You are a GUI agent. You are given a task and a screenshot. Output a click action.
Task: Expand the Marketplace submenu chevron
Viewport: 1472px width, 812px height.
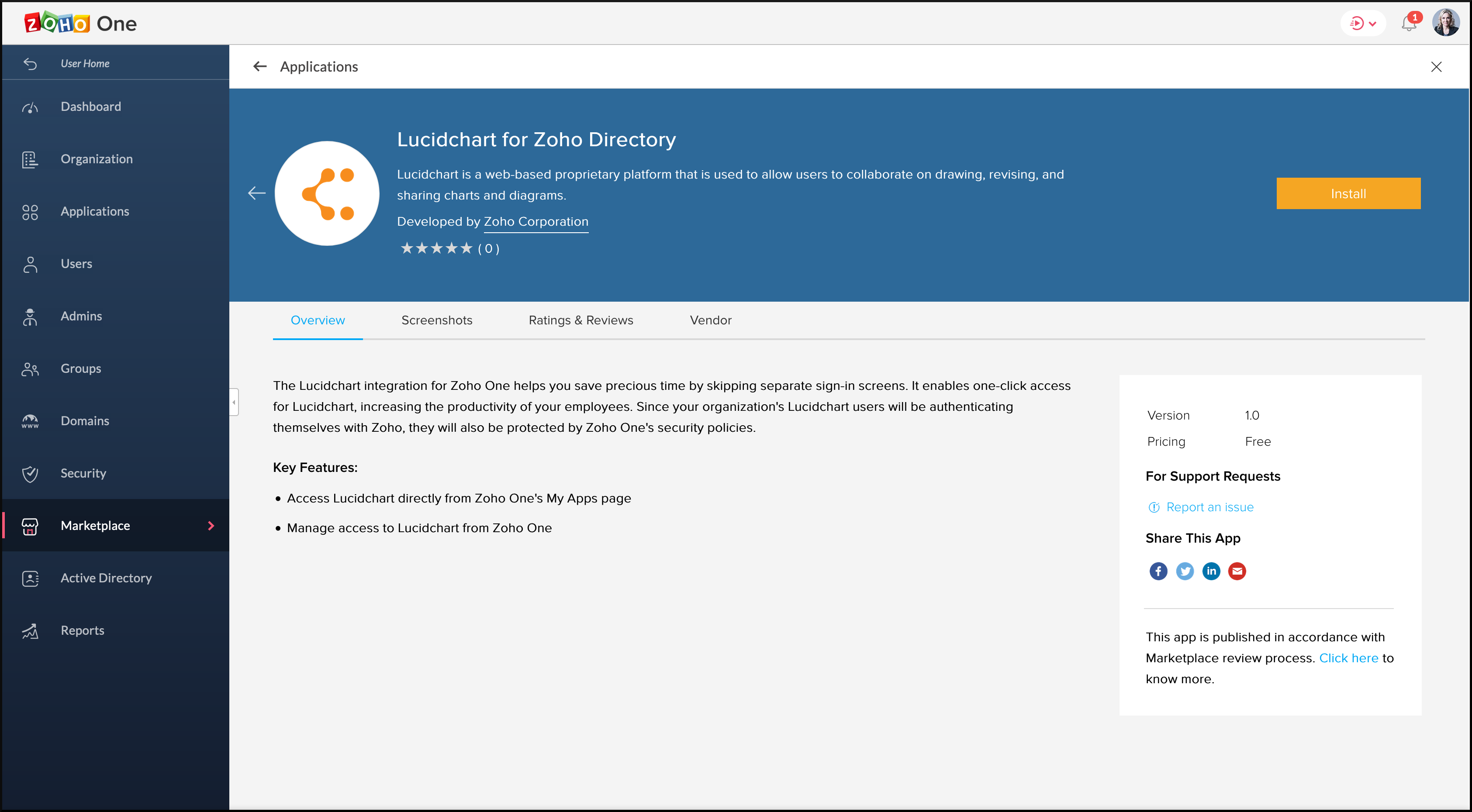point(211,525)
